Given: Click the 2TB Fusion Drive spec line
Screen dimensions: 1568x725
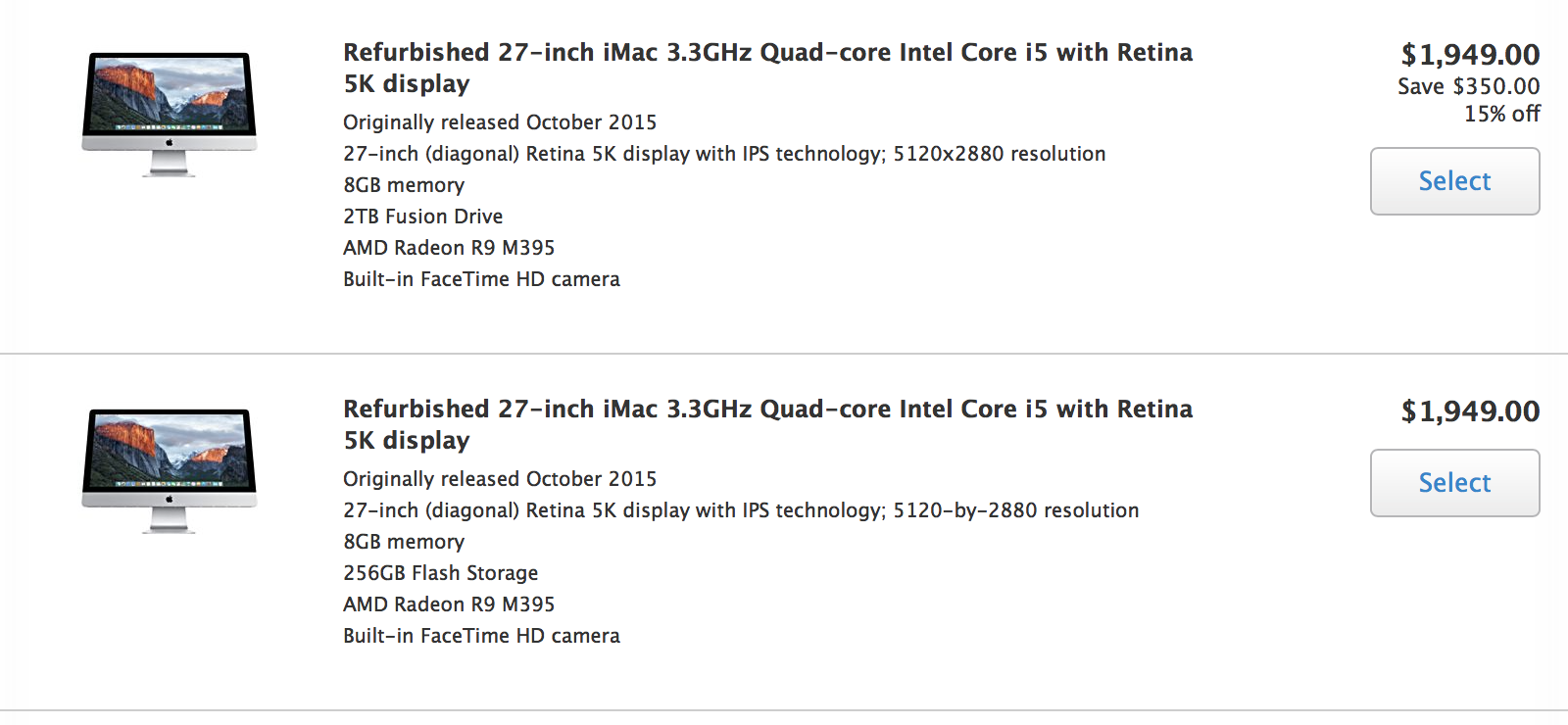Looking at the screenshot, I should [422, 217].
